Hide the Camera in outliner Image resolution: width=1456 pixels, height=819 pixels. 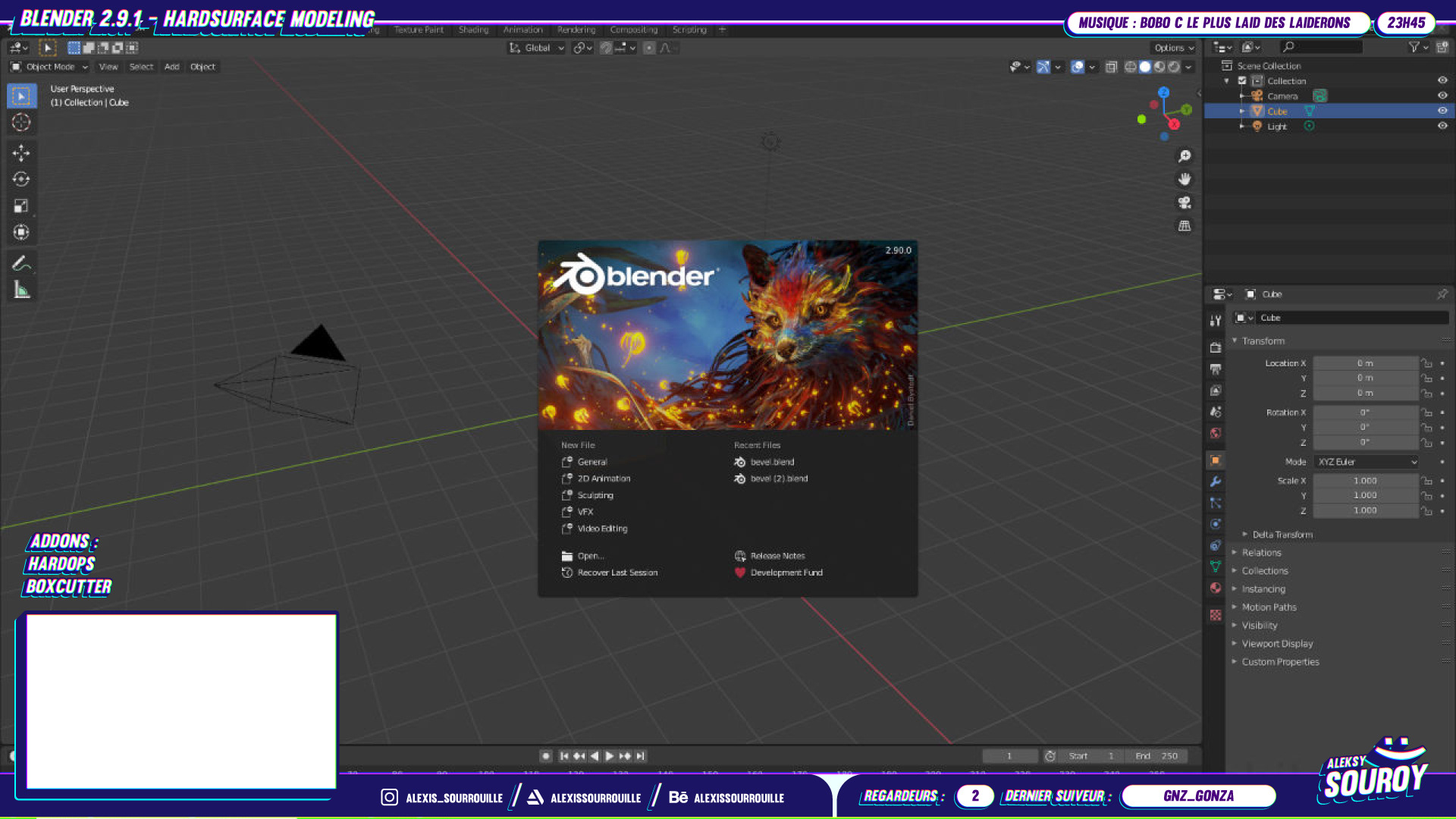(x=1442, y=96)
